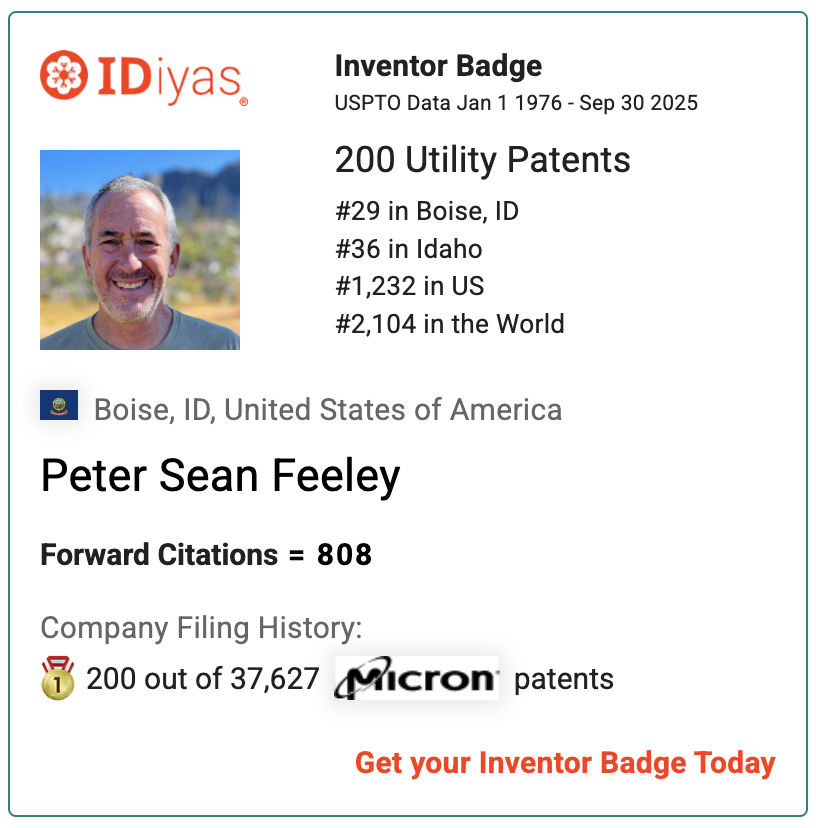Screen dimensions: 816x828
Task: Click the 200 Utility Patents count
Action: [482, 160]
